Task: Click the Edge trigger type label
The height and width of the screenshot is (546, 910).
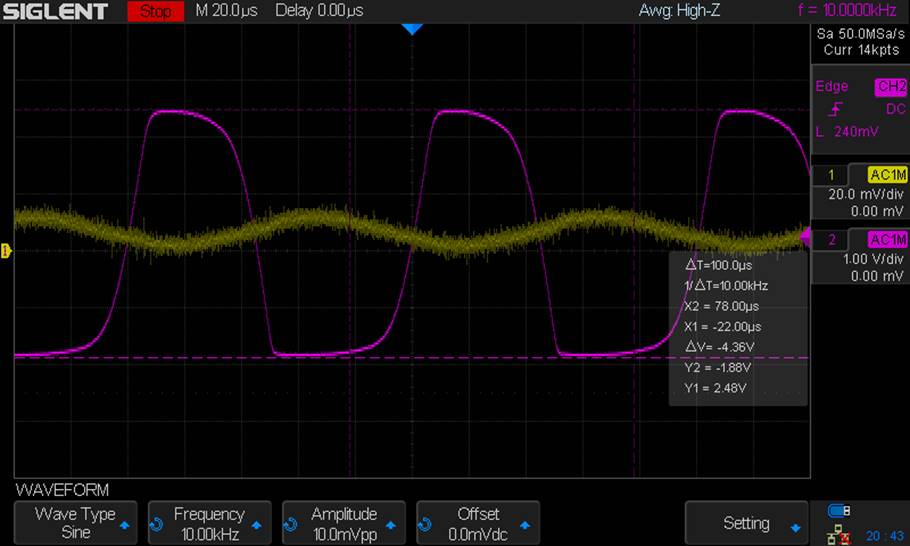Action: [x=832, y=86]
